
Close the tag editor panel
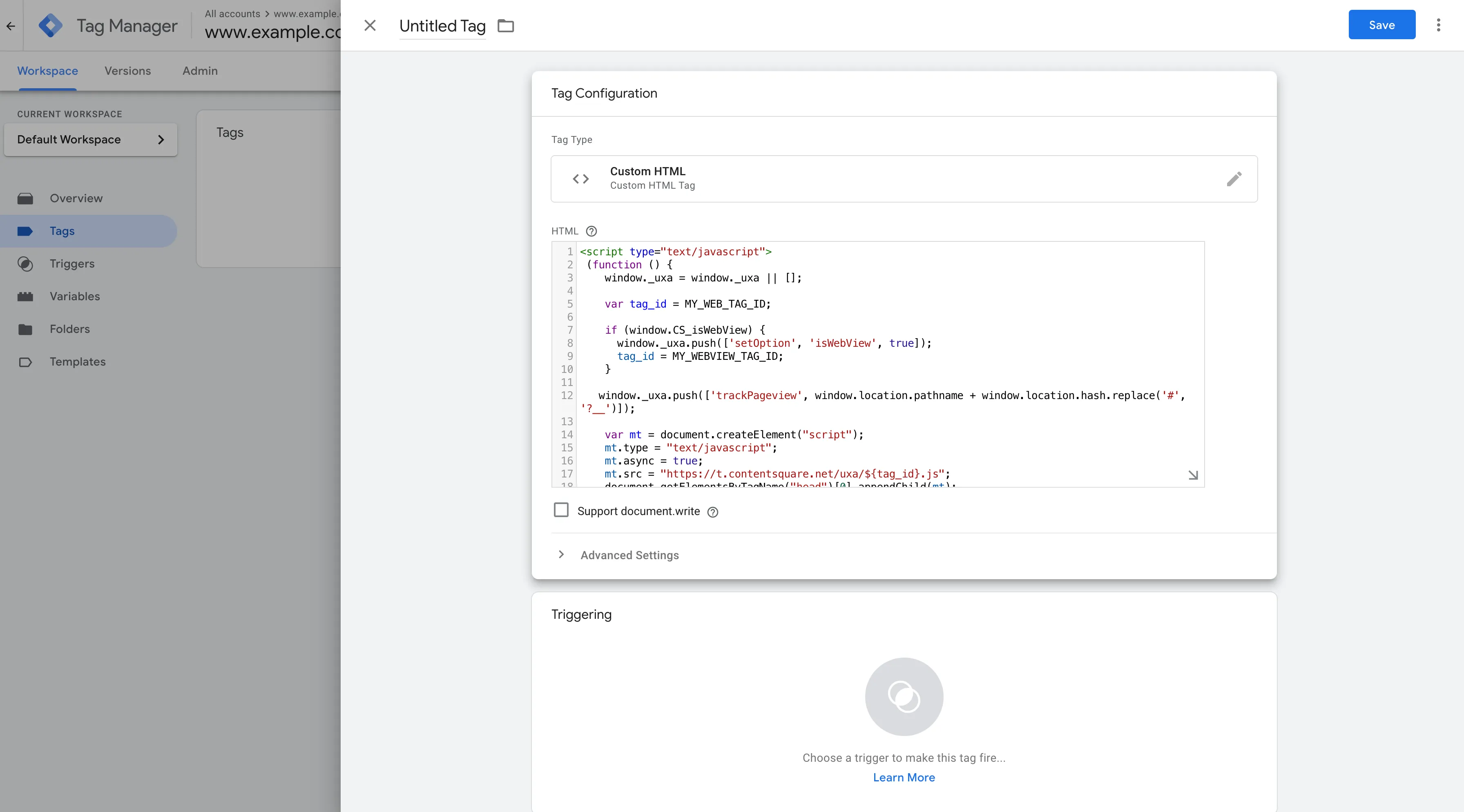point(370,26)
